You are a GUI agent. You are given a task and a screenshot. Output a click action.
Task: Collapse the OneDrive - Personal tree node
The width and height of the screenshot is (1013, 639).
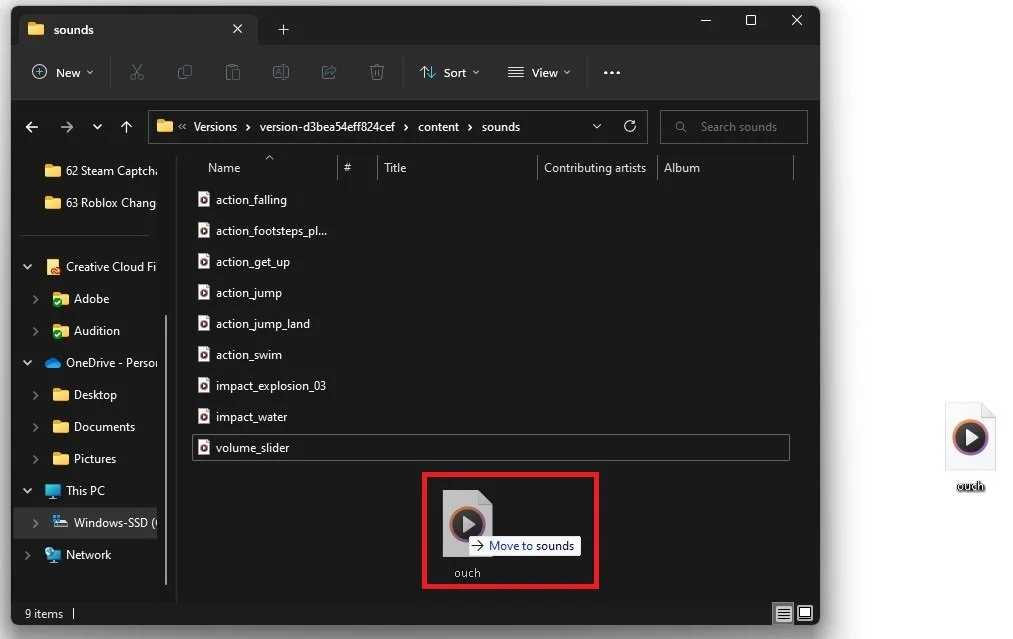(27, 363)
